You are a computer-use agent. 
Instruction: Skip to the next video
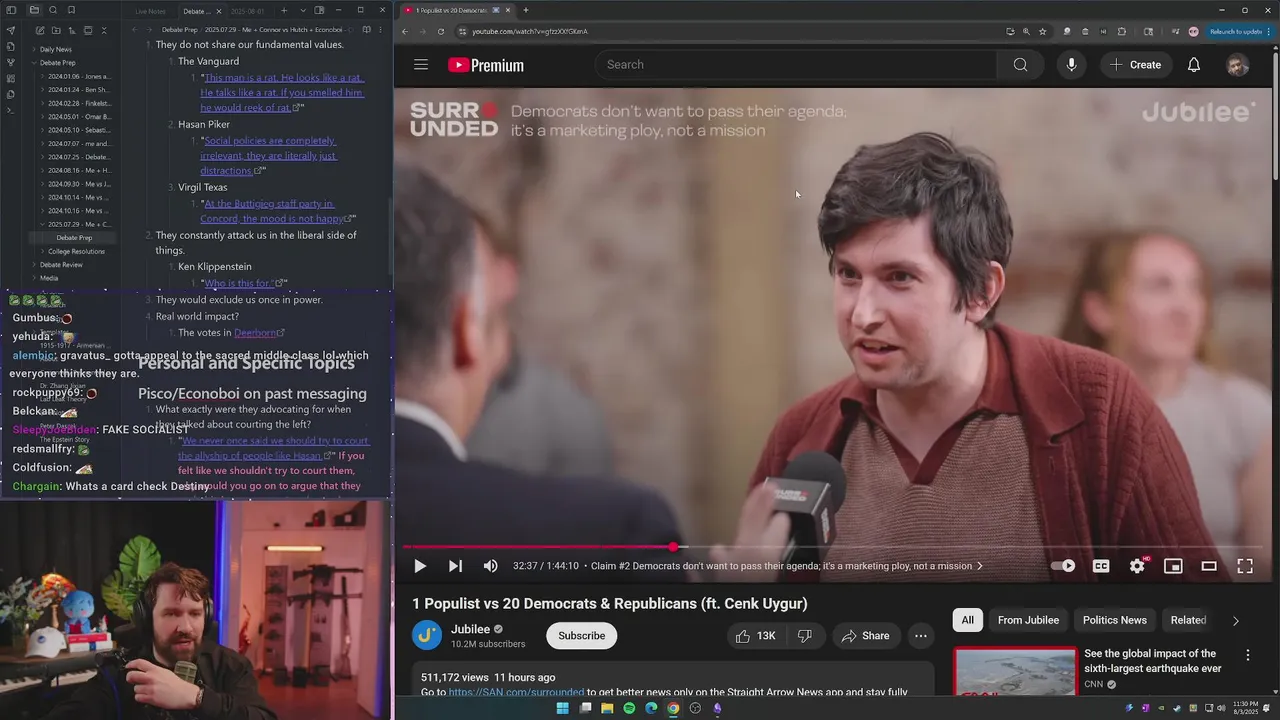coord(455,566)
